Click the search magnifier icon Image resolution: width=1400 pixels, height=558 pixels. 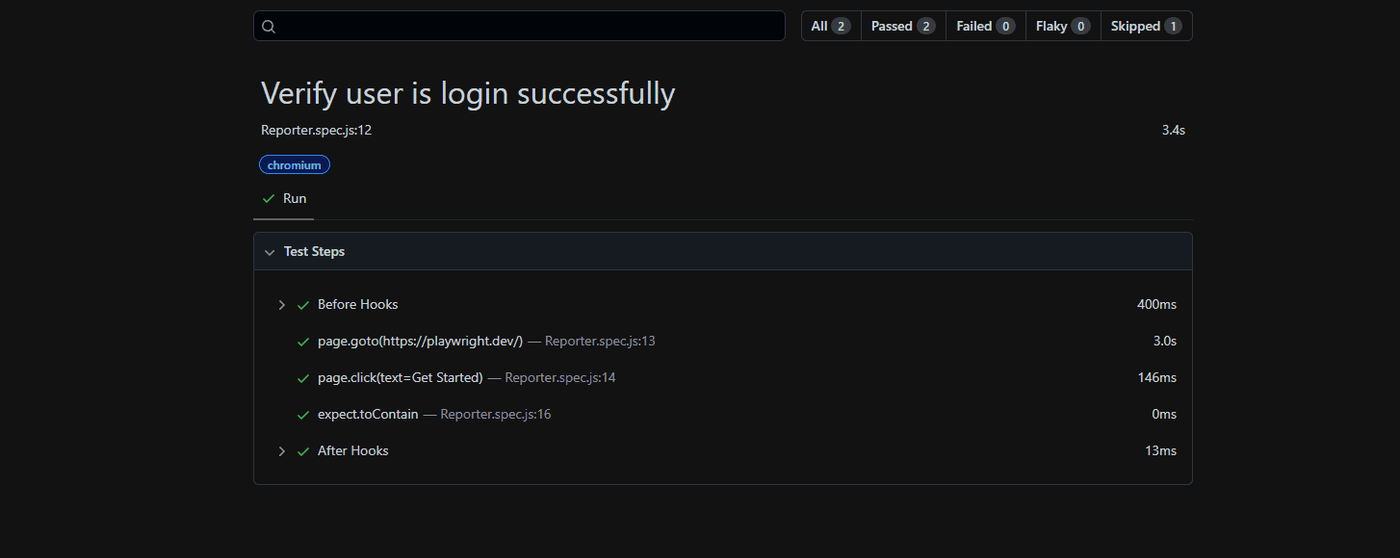click(268, 26)
